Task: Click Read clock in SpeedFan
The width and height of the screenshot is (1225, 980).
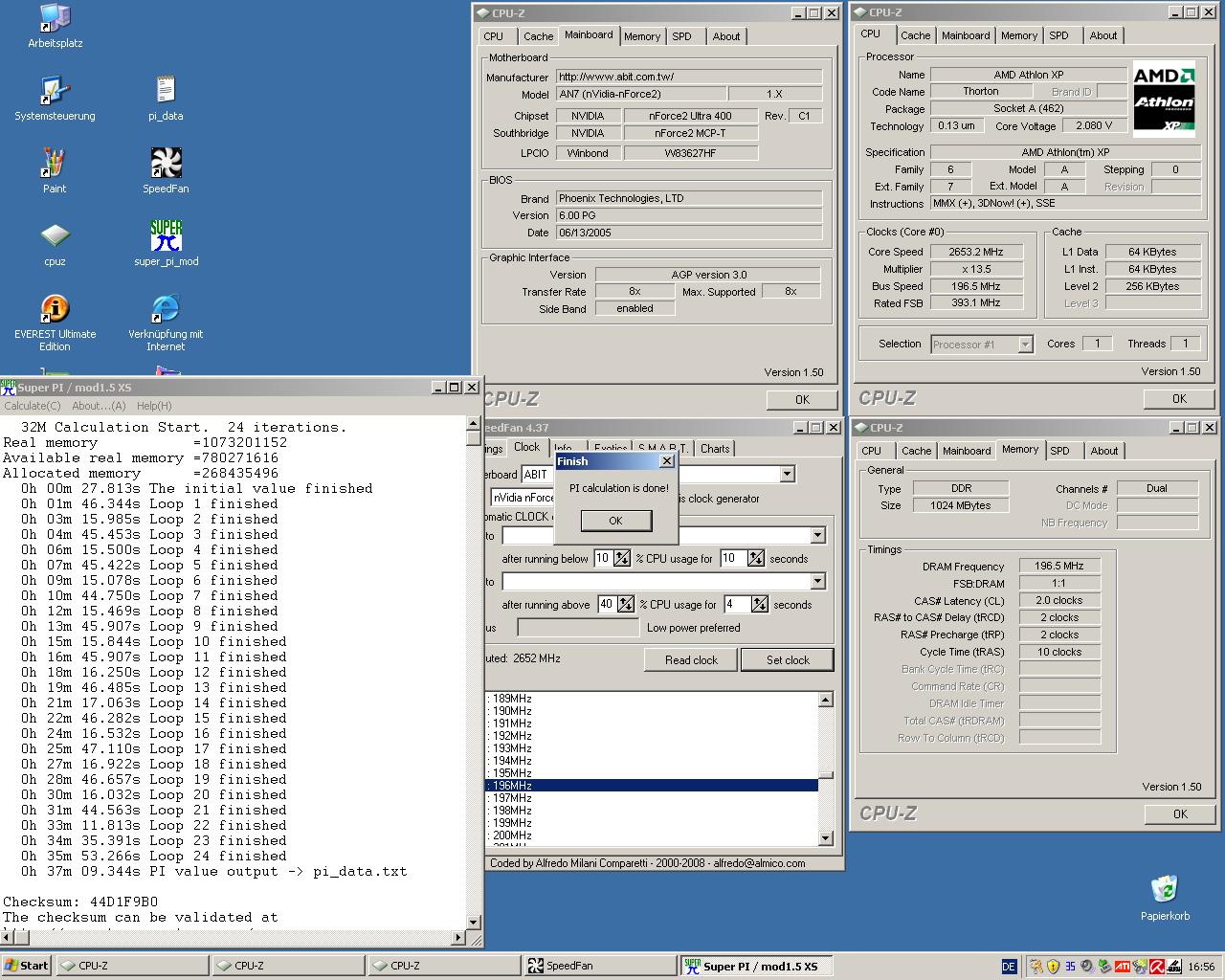Action: click(x=691, y=659)
